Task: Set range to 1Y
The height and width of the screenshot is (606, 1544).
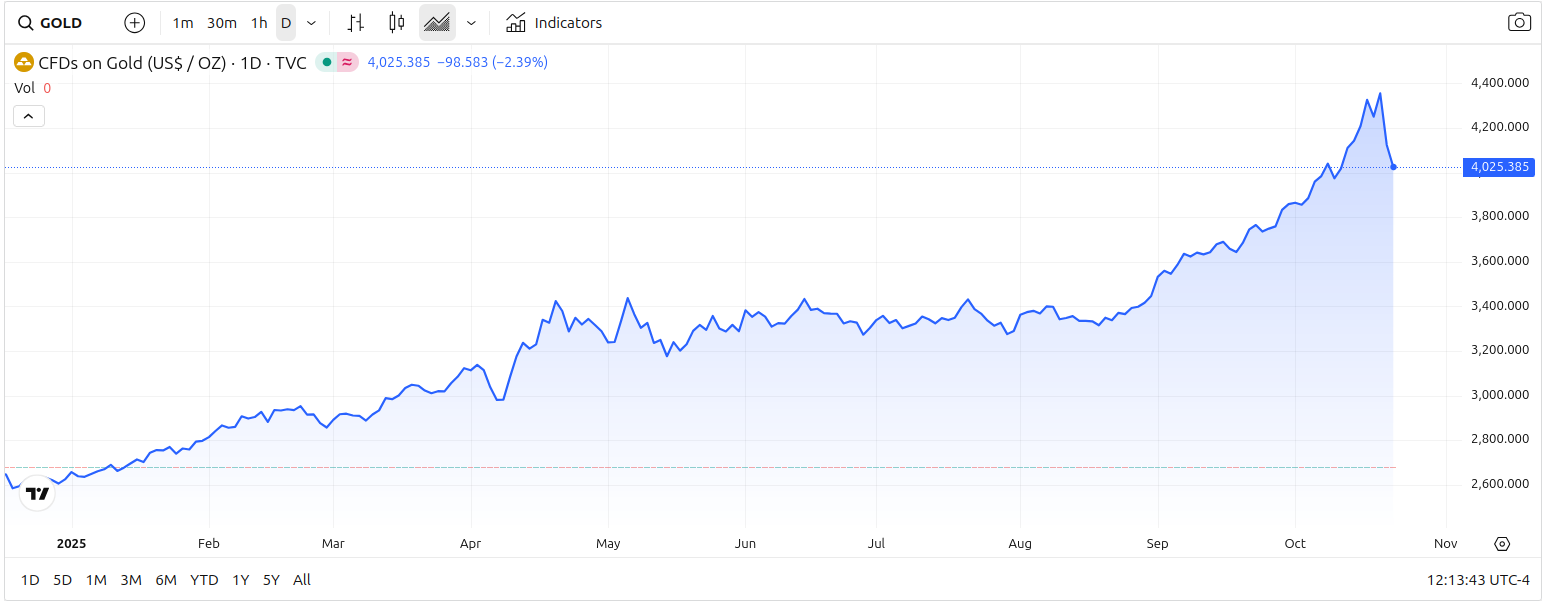Action: (x=240, y=580)
